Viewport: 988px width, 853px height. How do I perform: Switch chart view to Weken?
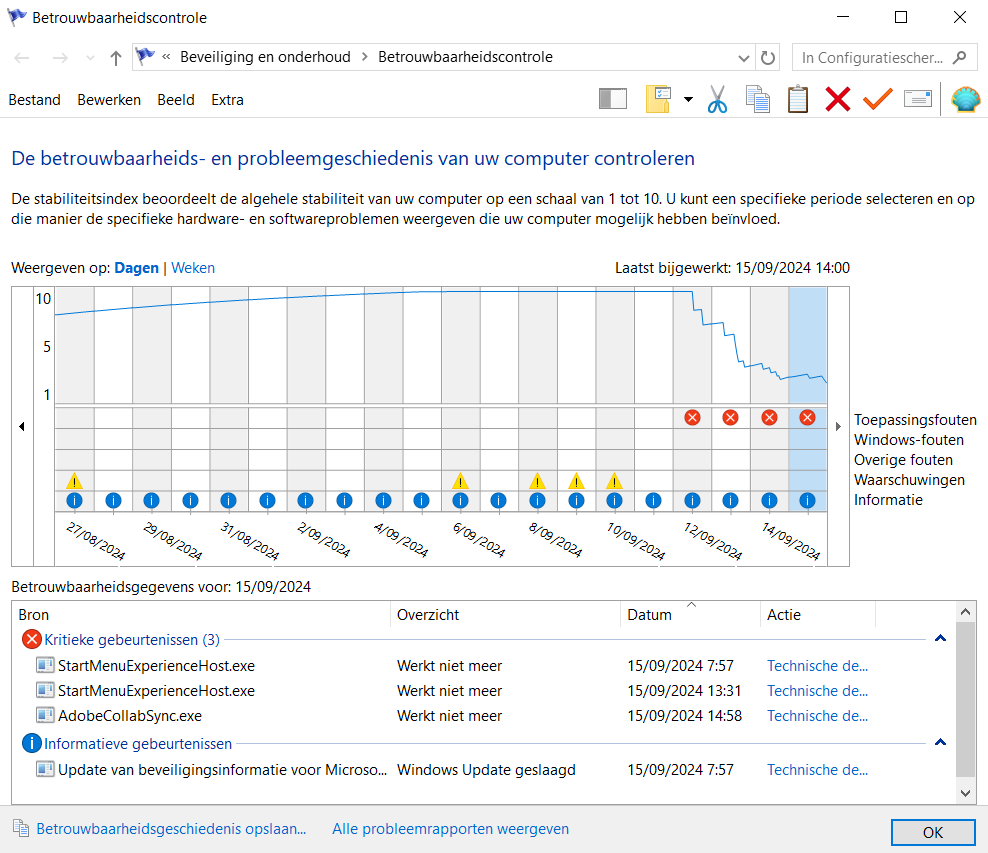coord(193,268)
